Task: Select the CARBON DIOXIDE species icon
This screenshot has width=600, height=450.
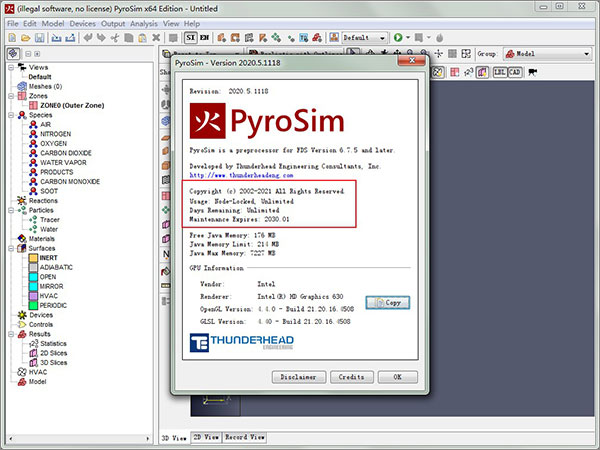Action: pyautogui.click(x=33, y=152)
